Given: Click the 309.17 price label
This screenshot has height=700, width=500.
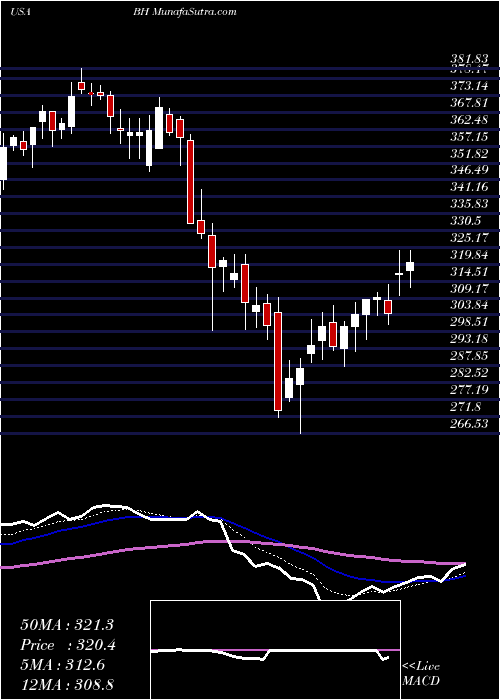Looking at the screenshot, I should click(468, 289).
